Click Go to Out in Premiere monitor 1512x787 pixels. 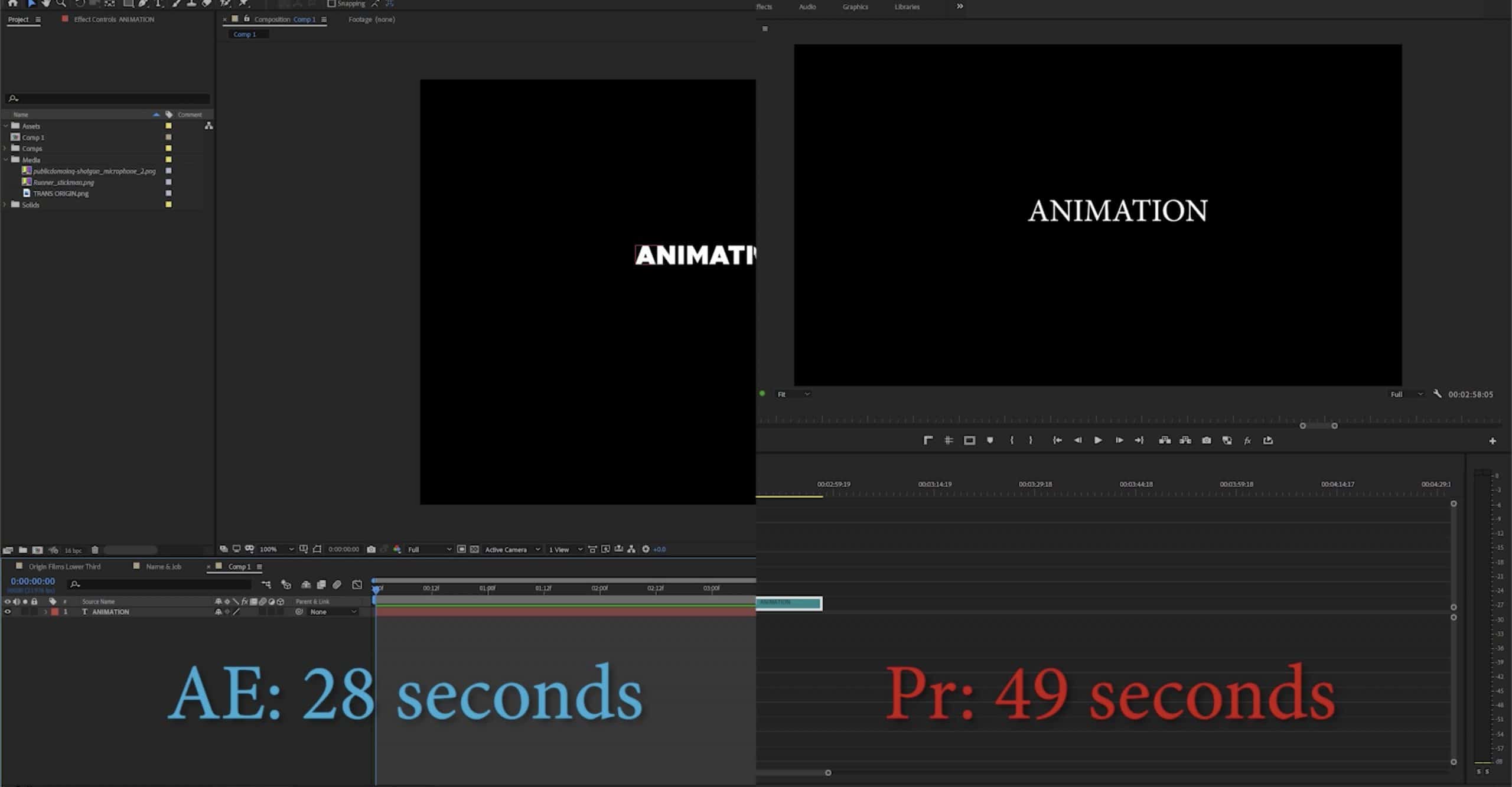pyautogui.click(x=1139, y=440)
